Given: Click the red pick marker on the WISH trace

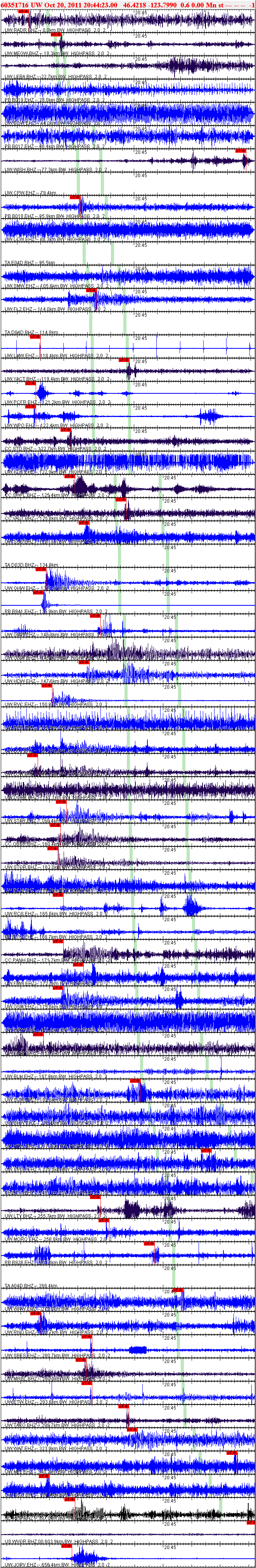Looking at the screenshot, I should (241, 151).
